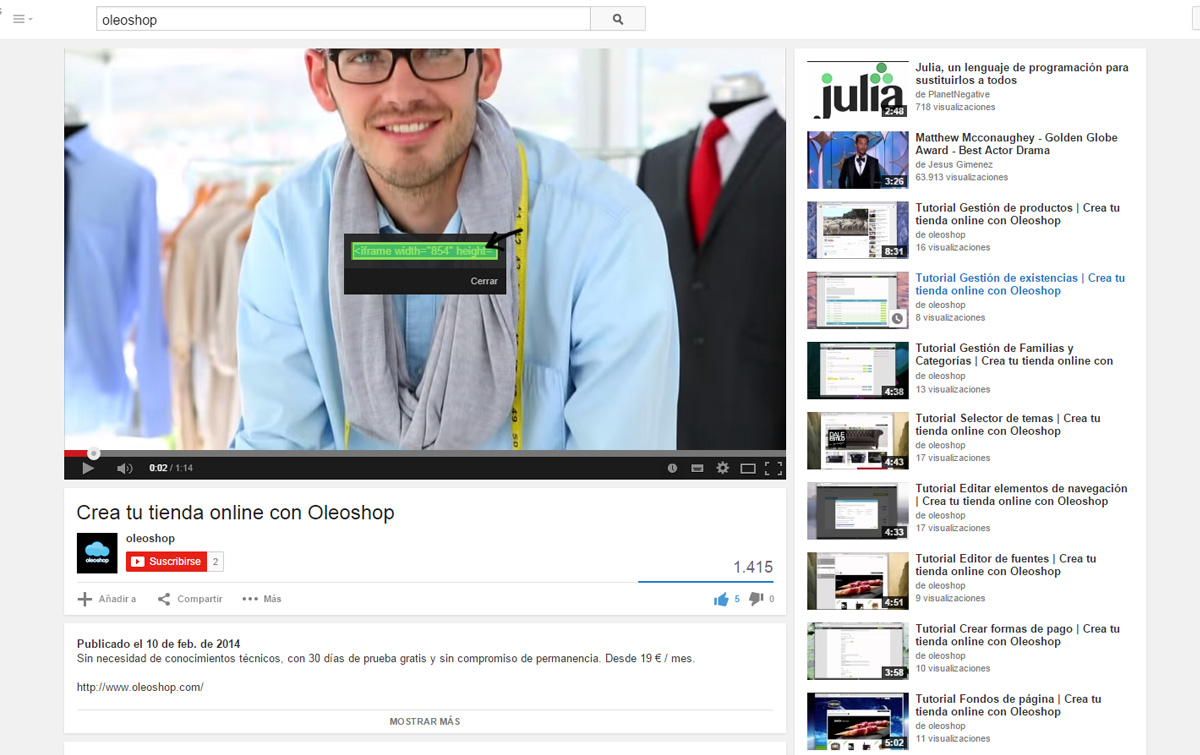Mute the video using the speaker icon

(124, 468)
